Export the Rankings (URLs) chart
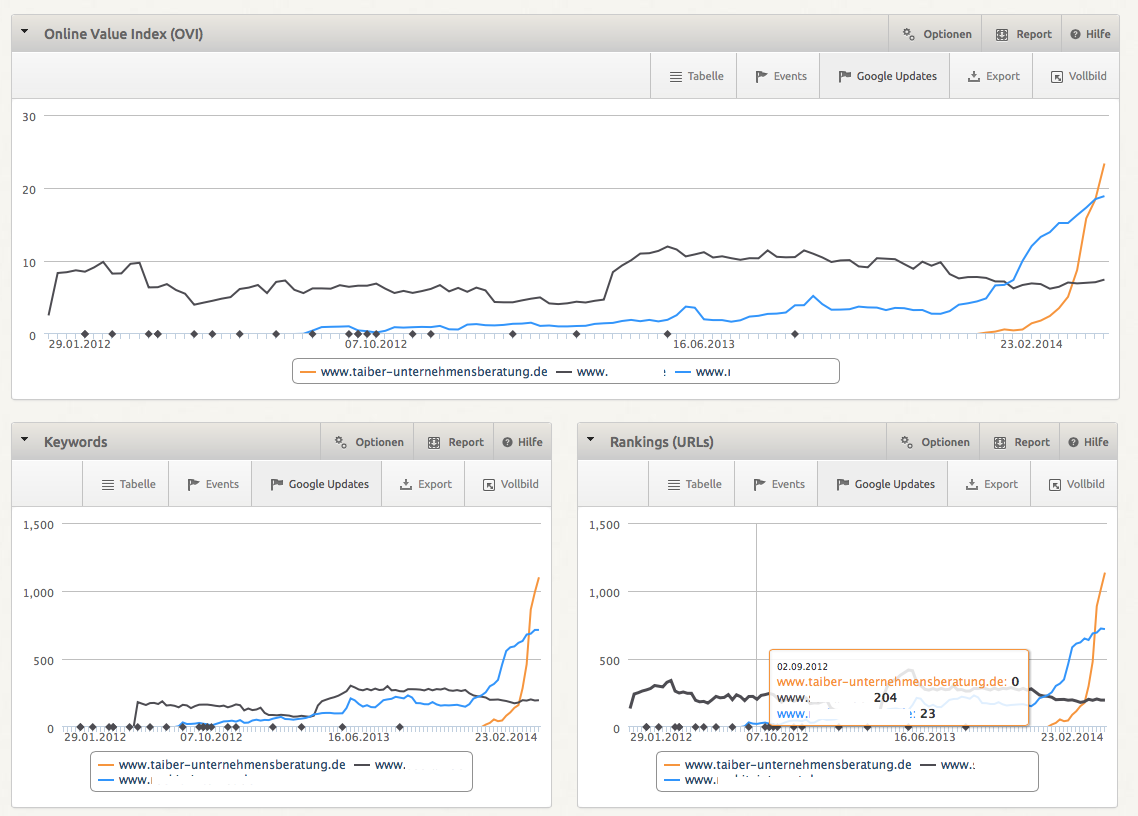The image size is (1138, 816). (x=991, y=484)
